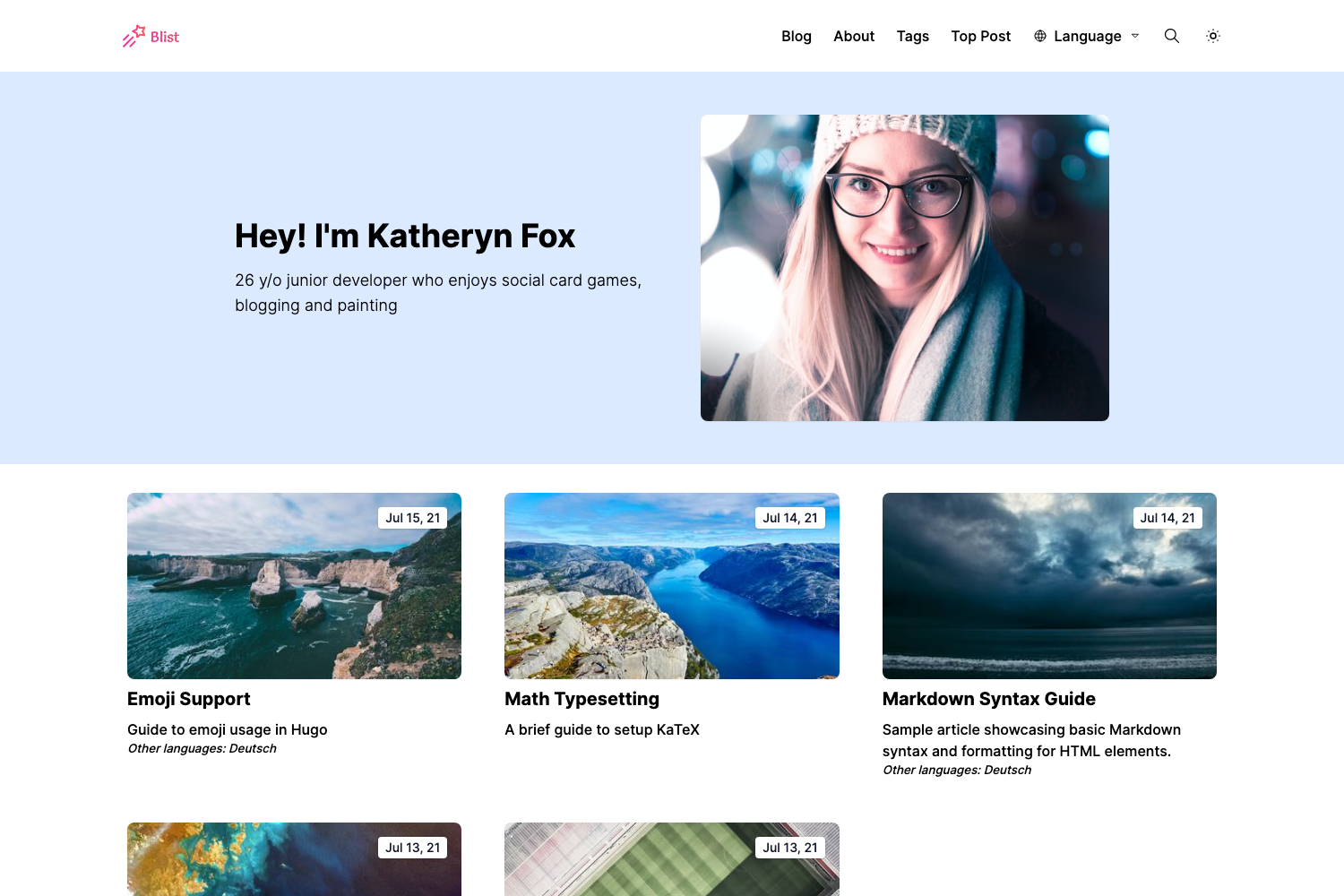Open the Jul 13 colorful aerial post thumbnail
The height and width of the screenshot is (896, 1344).
[x=294, y=860]
